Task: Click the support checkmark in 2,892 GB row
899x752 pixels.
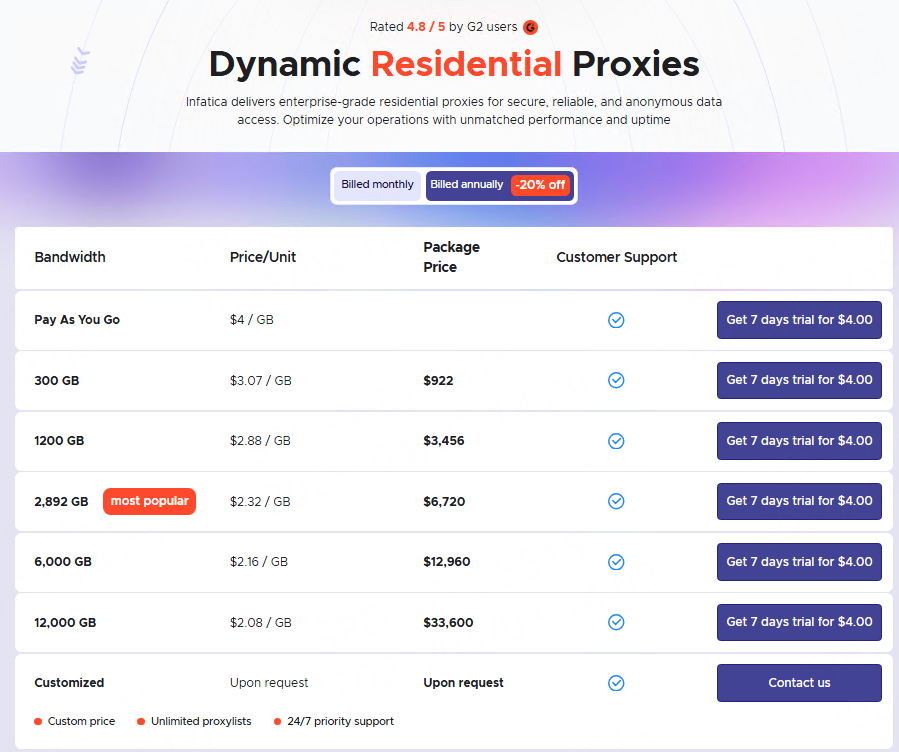Action: [616, 501]
